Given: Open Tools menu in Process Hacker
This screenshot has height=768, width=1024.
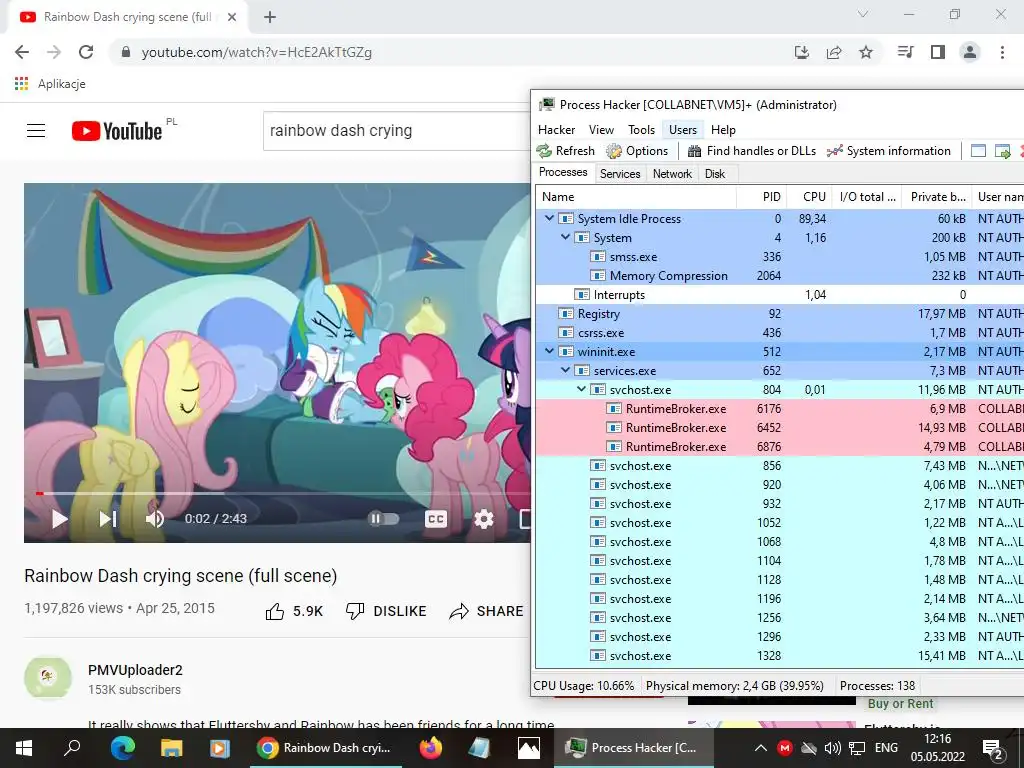Looking at the screenshot, I should point(641,129).
